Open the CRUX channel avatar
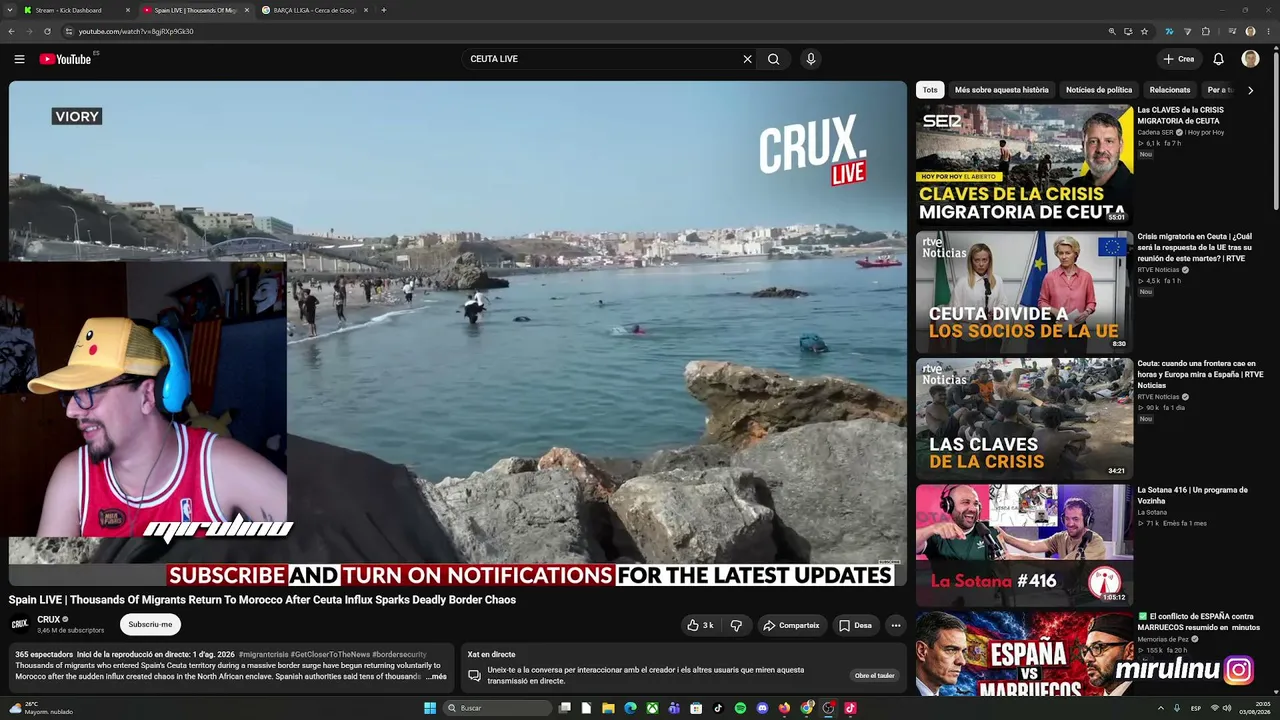Screen dimensions: 1280x720 [20, 625]
